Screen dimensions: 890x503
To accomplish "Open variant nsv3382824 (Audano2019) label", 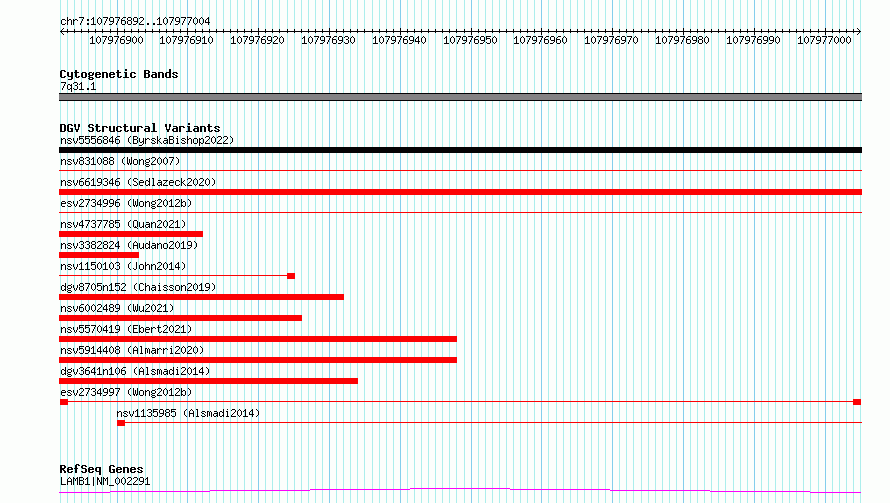I will (129, 245).
